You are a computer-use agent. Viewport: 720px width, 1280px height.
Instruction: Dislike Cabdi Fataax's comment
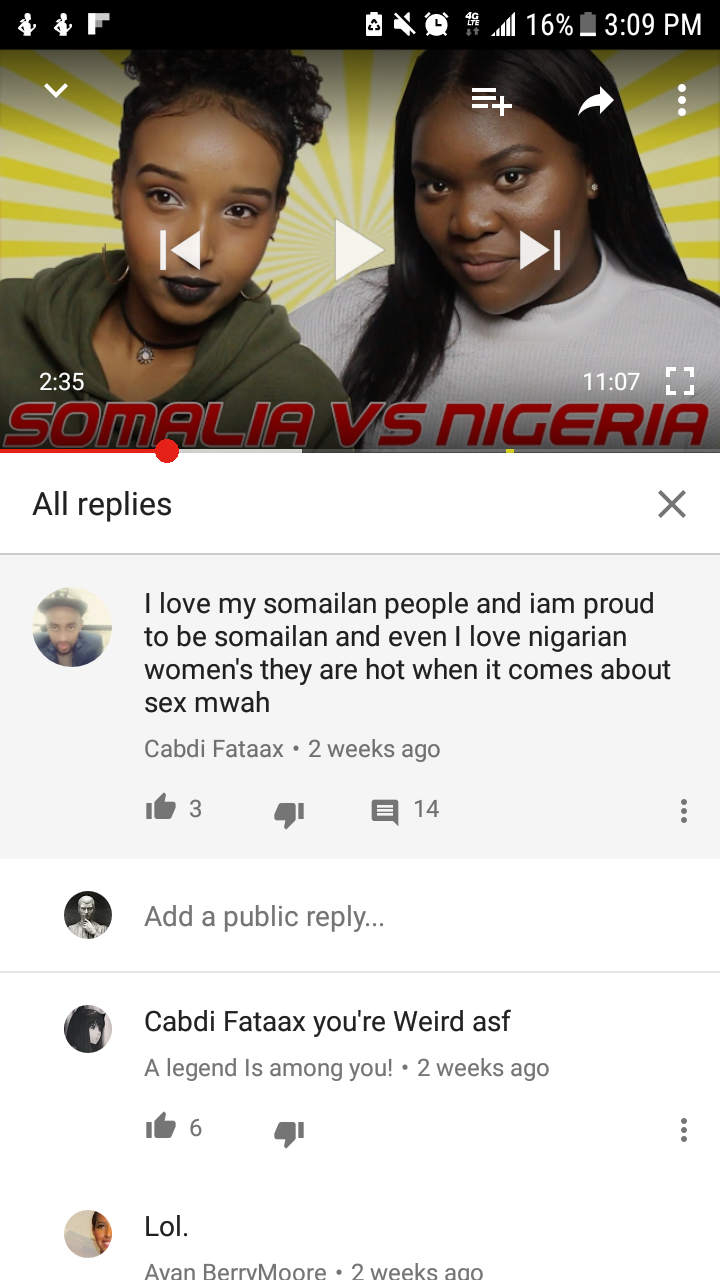[289, 814]
